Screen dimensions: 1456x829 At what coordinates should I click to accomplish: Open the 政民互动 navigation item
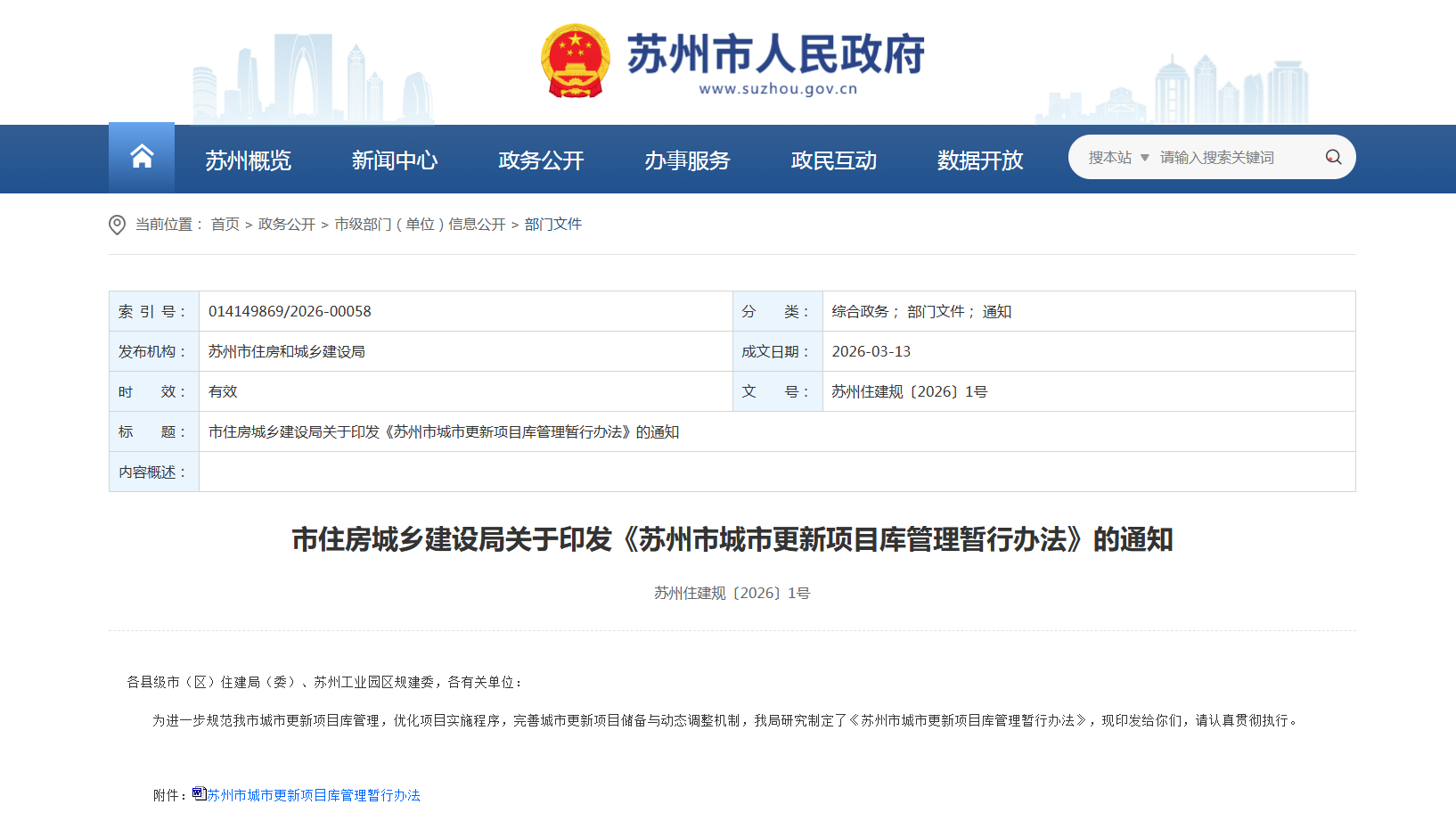pos(833,160)
